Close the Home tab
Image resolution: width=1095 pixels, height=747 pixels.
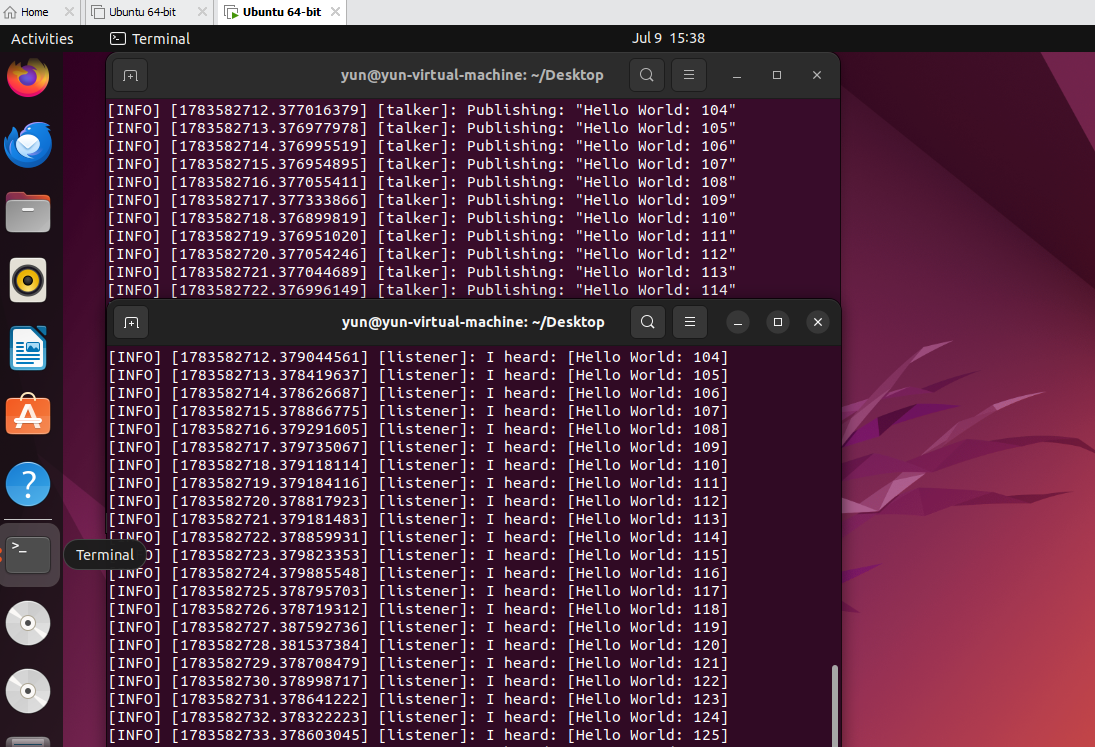[x=69, y=12]
